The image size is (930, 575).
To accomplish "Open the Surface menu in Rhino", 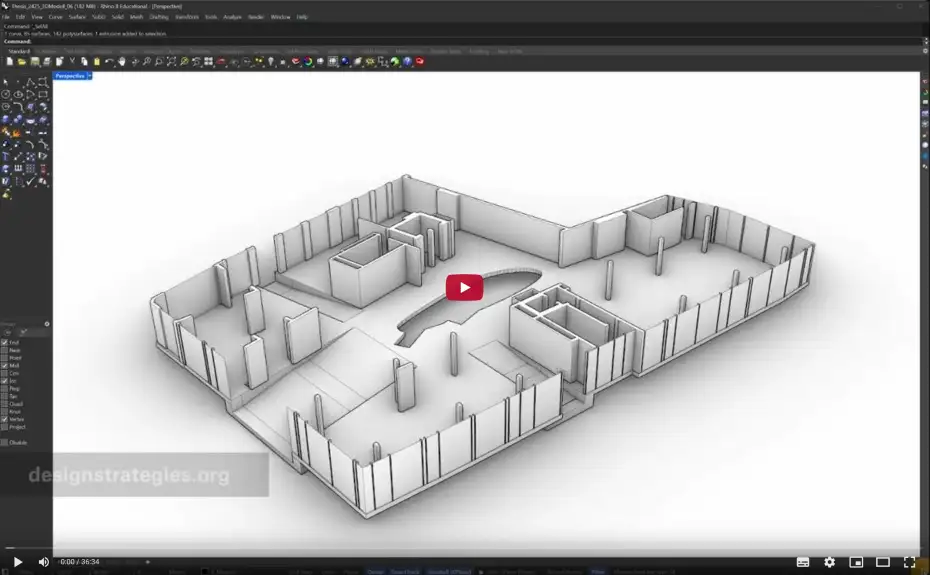I will 77,17.
